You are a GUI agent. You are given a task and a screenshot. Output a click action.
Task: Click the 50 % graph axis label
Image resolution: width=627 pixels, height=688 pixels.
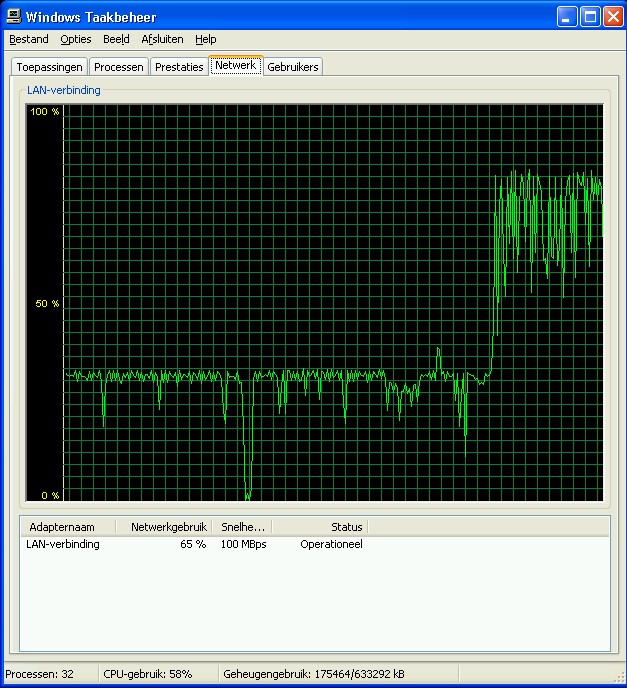tap(47, 304)
